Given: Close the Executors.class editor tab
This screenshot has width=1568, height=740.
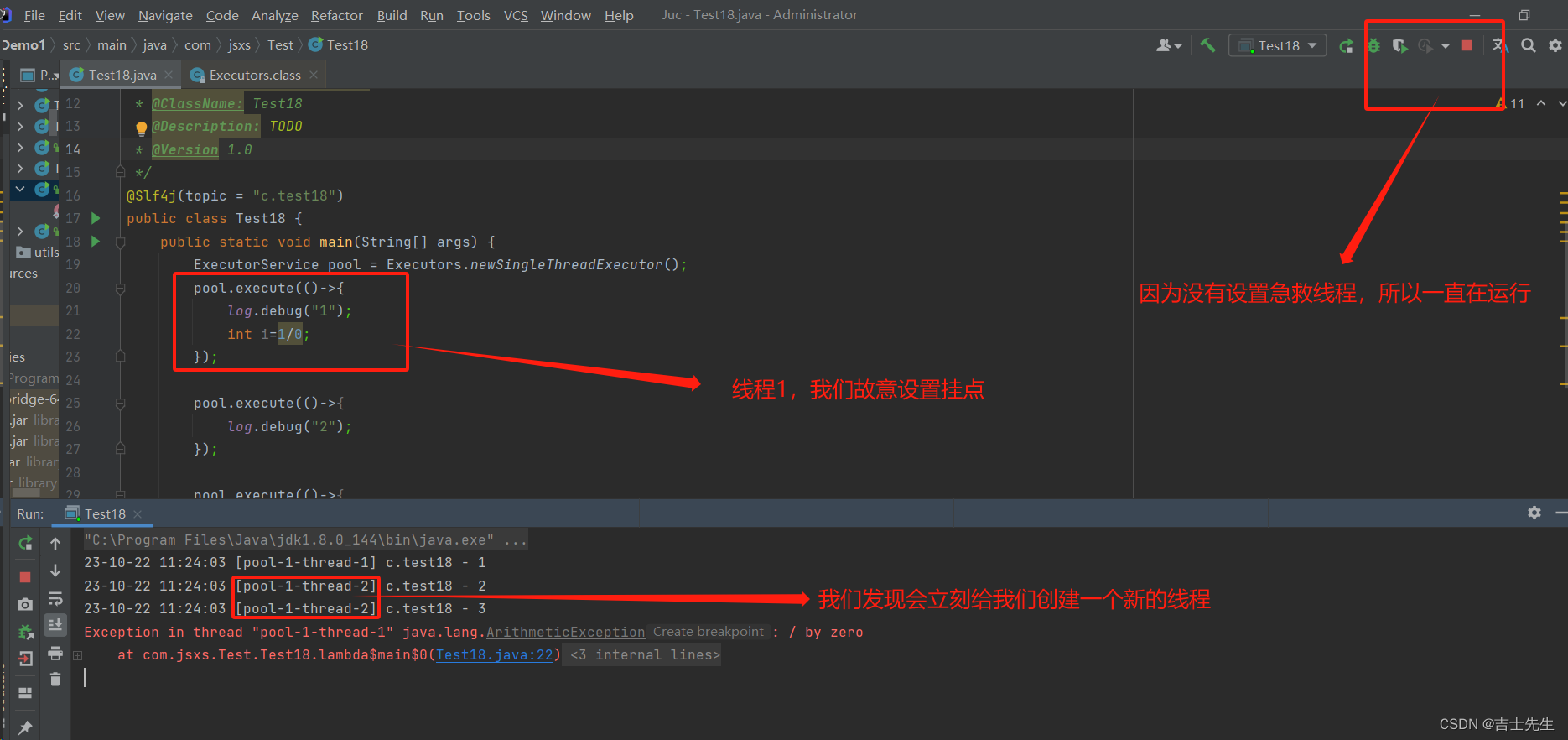Looking at the screenshot, I should click(x=314, y=75).
